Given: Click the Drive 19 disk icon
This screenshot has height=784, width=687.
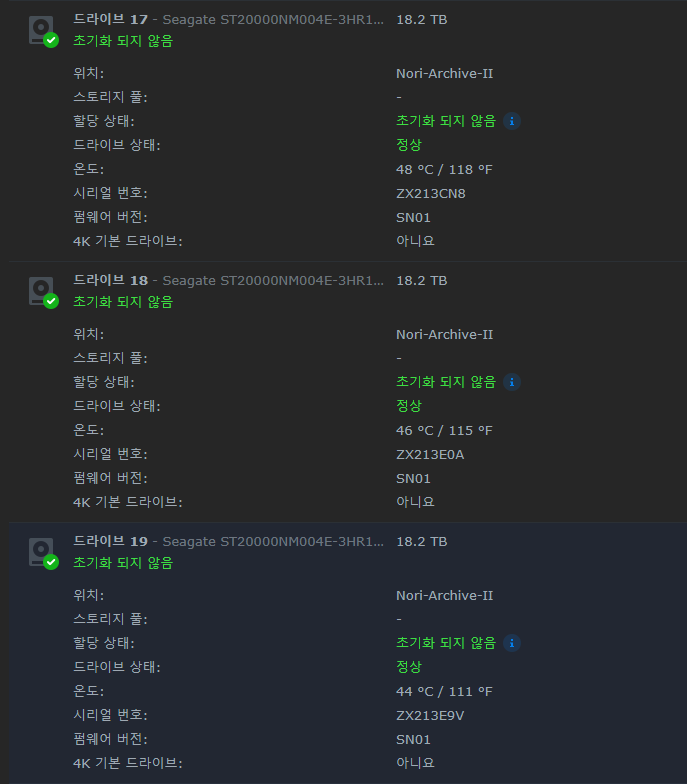Looking at the screenshot, I should (x=43, y=554).
